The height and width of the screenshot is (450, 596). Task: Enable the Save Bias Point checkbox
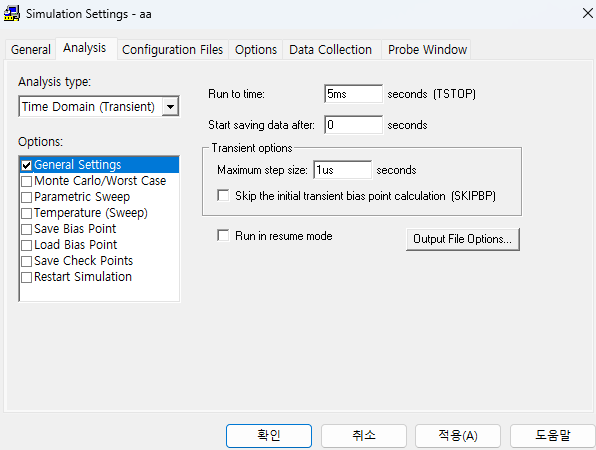[x=27, y=229]
